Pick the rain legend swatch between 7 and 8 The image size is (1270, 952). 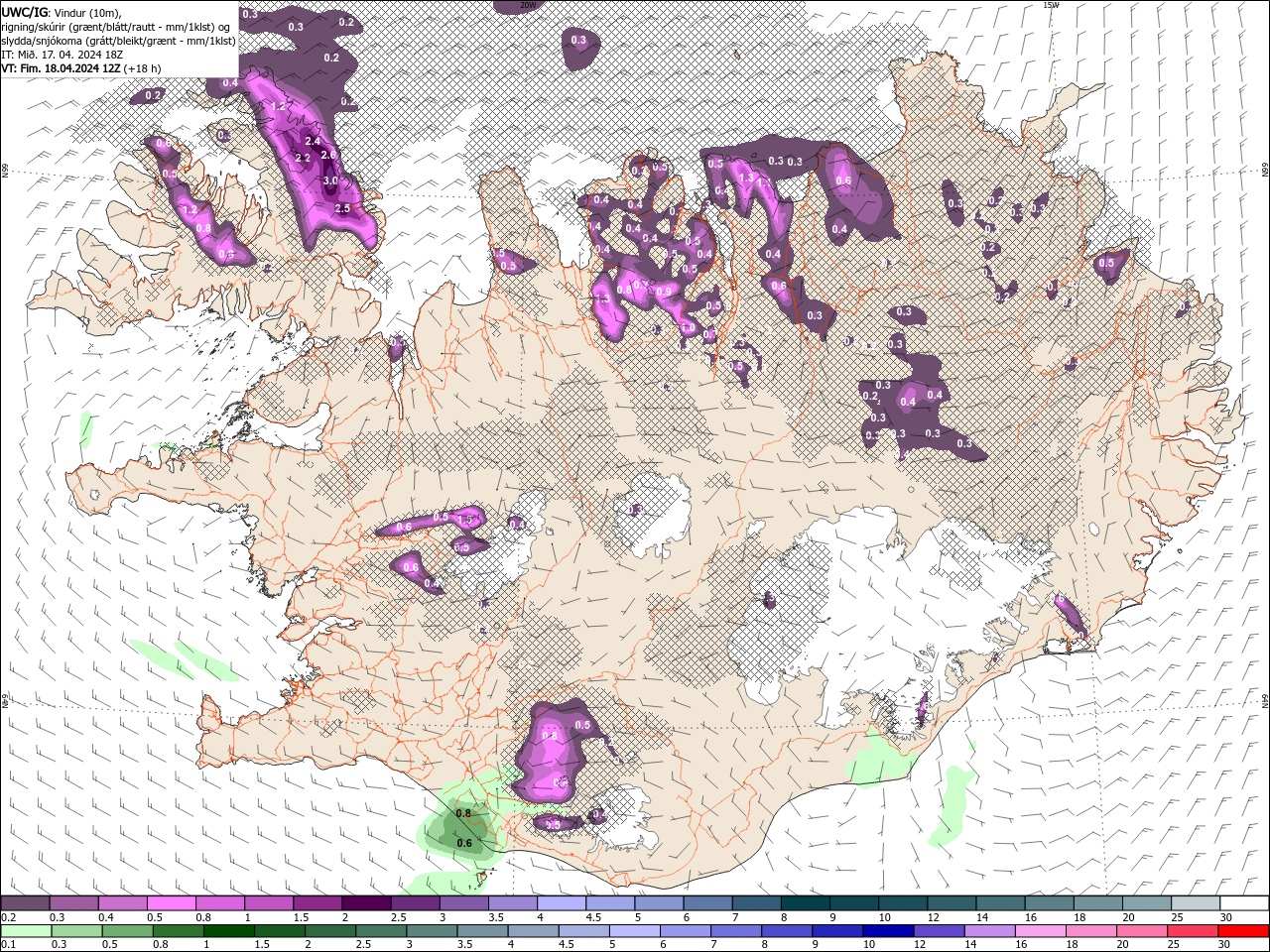click(x=735, y=931)
